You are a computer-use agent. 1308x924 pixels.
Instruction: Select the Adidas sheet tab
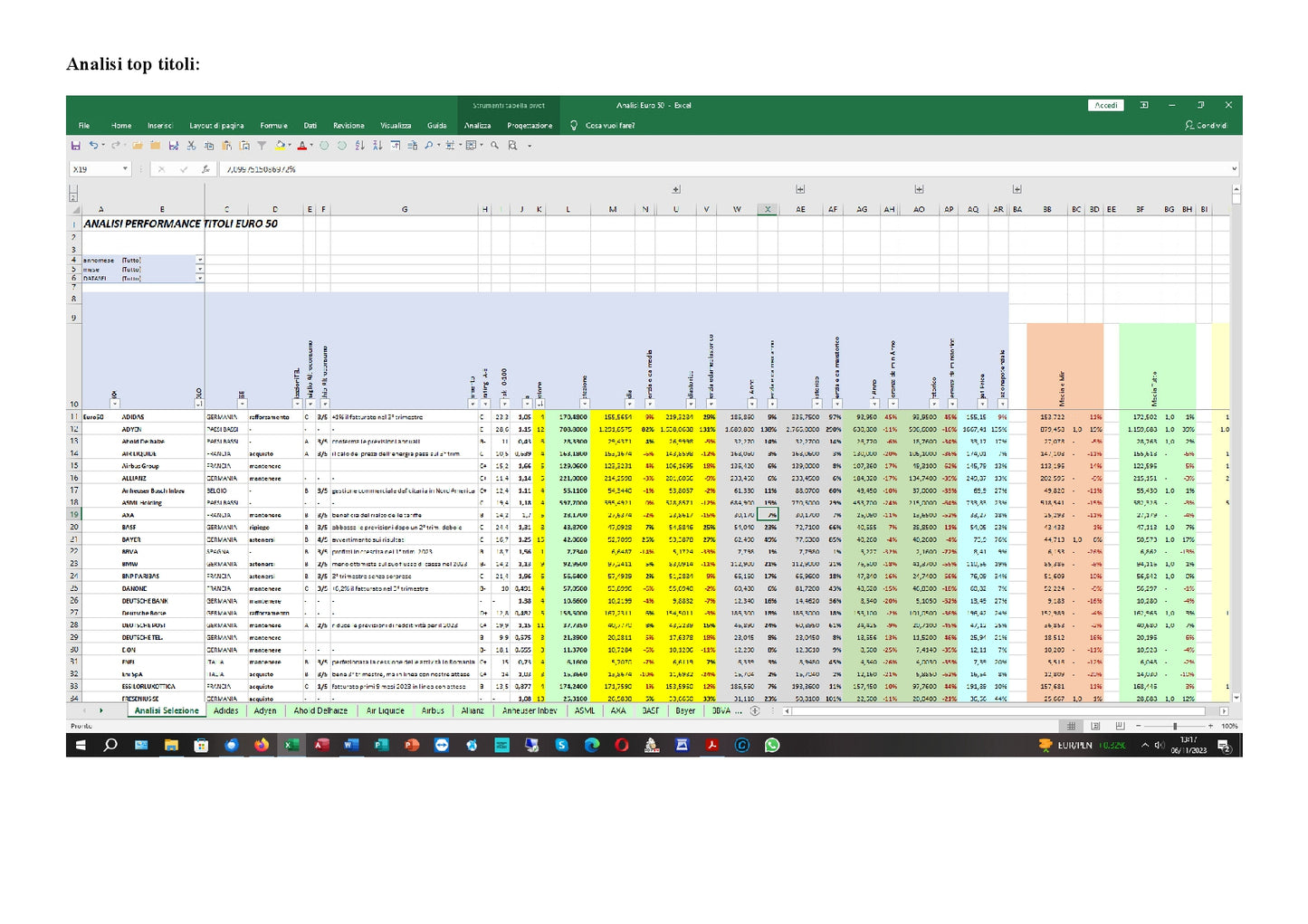click(226, 711)
